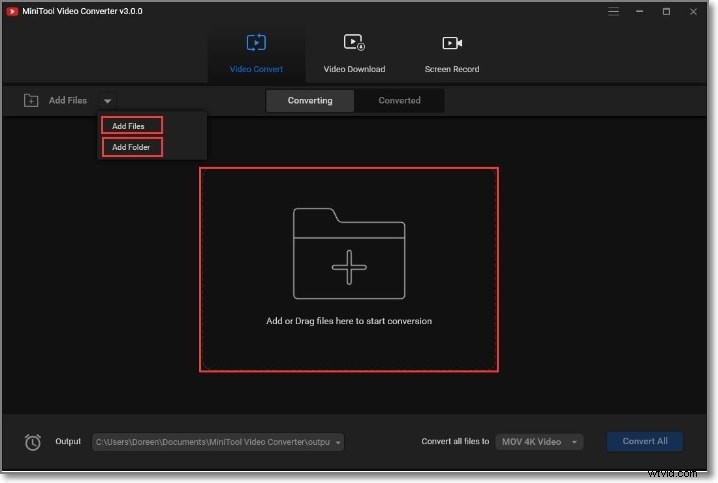Click the MiniTool app logo icon
The height and width of the screenshot is (483, 718).
[12, 11]
